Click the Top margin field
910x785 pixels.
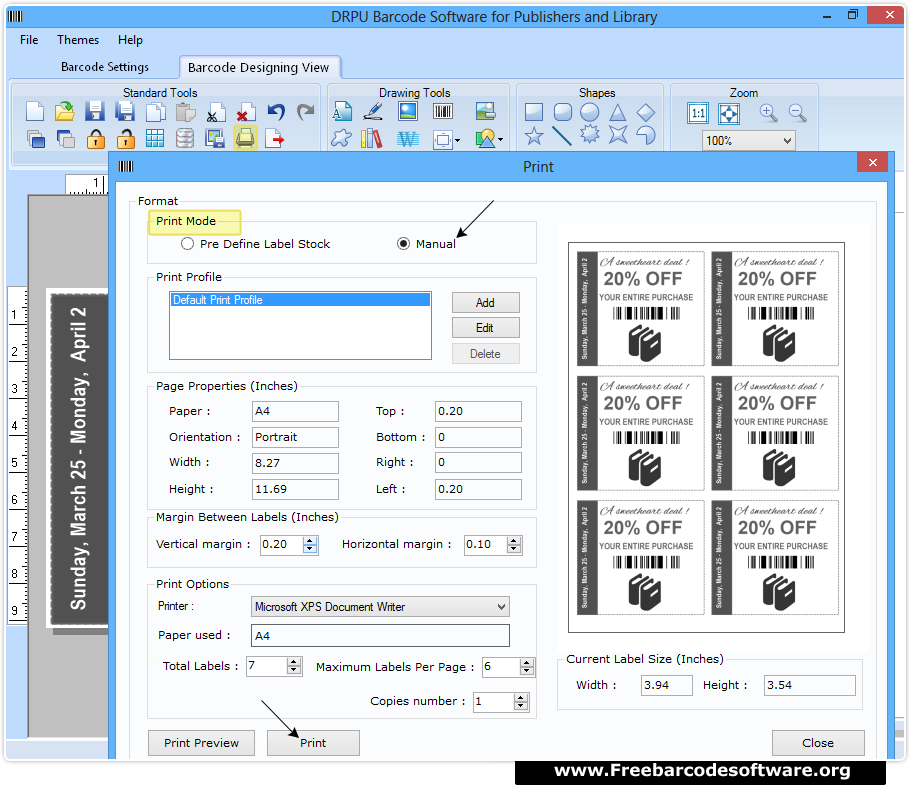[478, 411]
